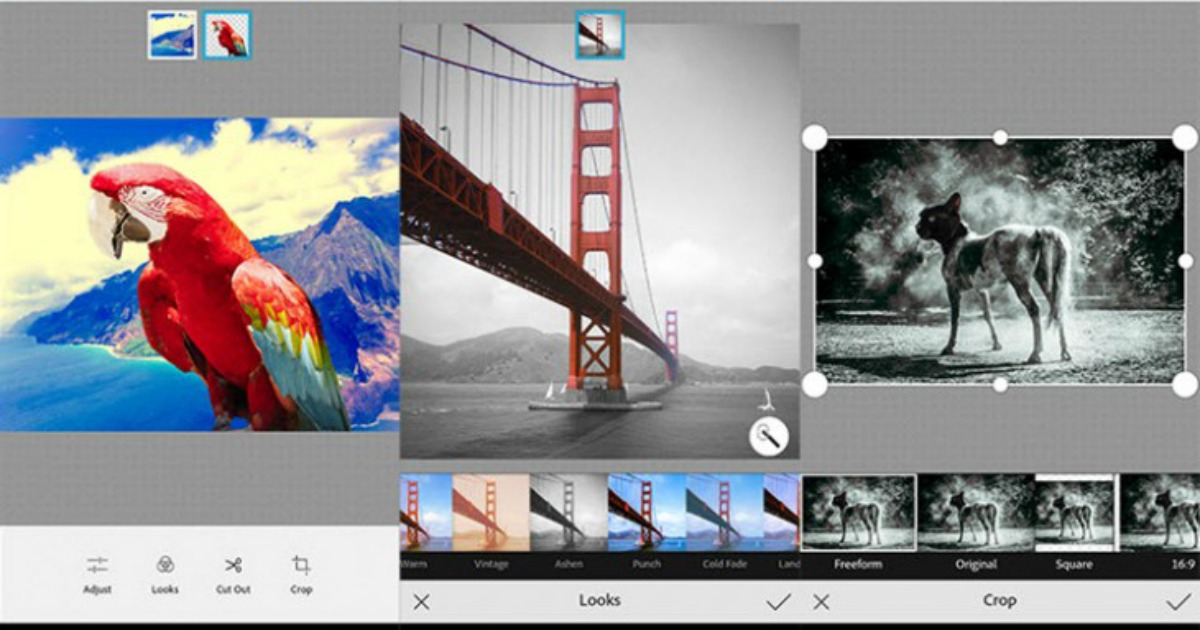Apply the Vintage look
The image size is (1200, 630).
490,512
